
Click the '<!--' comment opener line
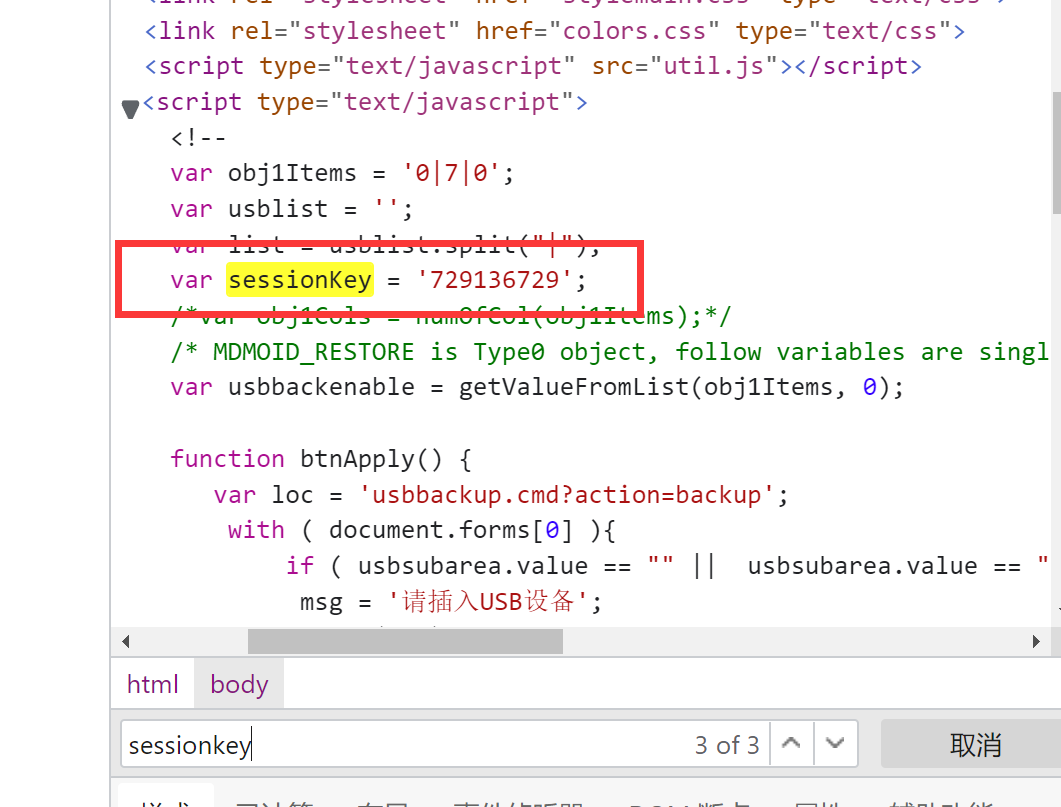[198, 138]
